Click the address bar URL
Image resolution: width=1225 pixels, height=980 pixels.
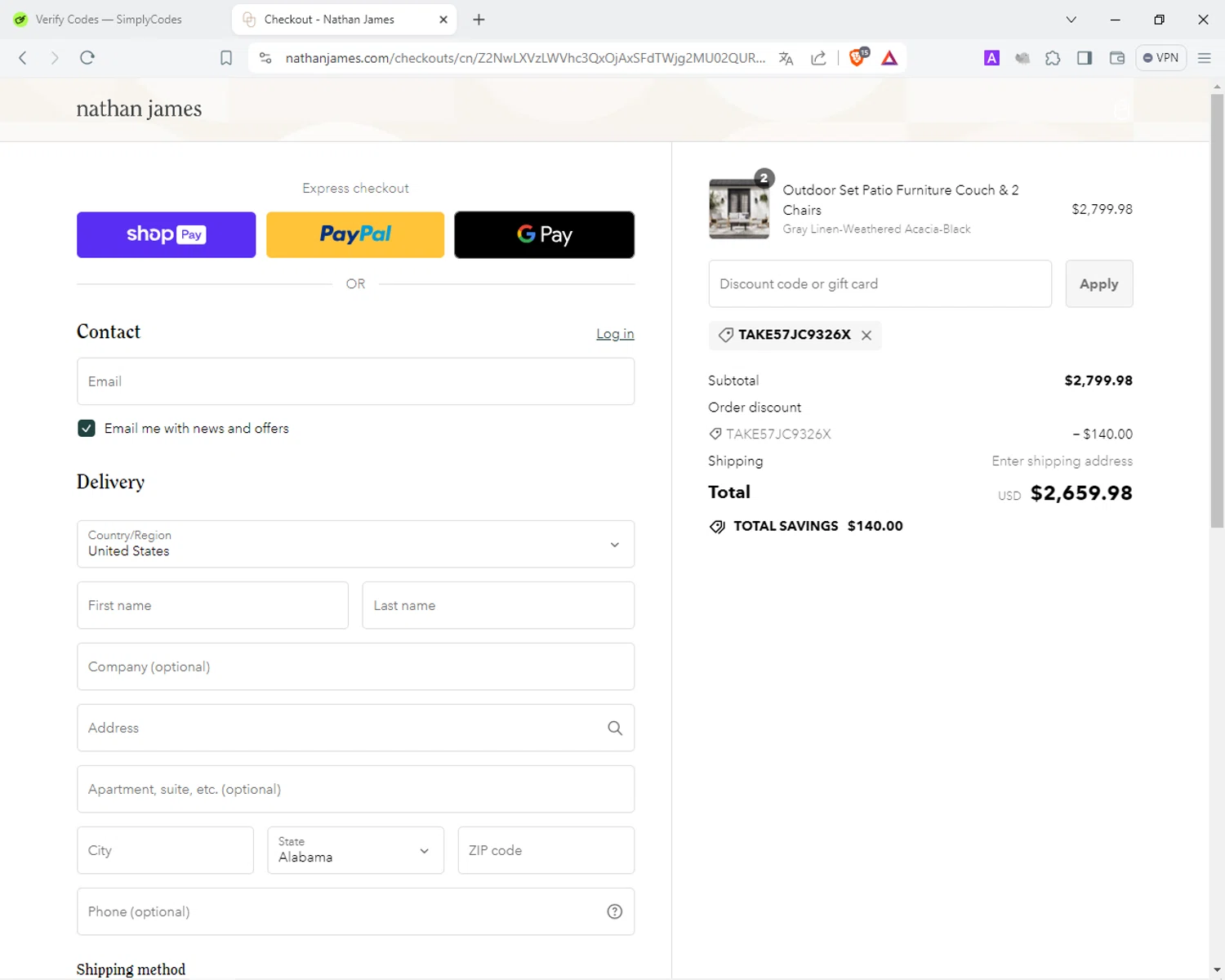(x=525, y=58)
